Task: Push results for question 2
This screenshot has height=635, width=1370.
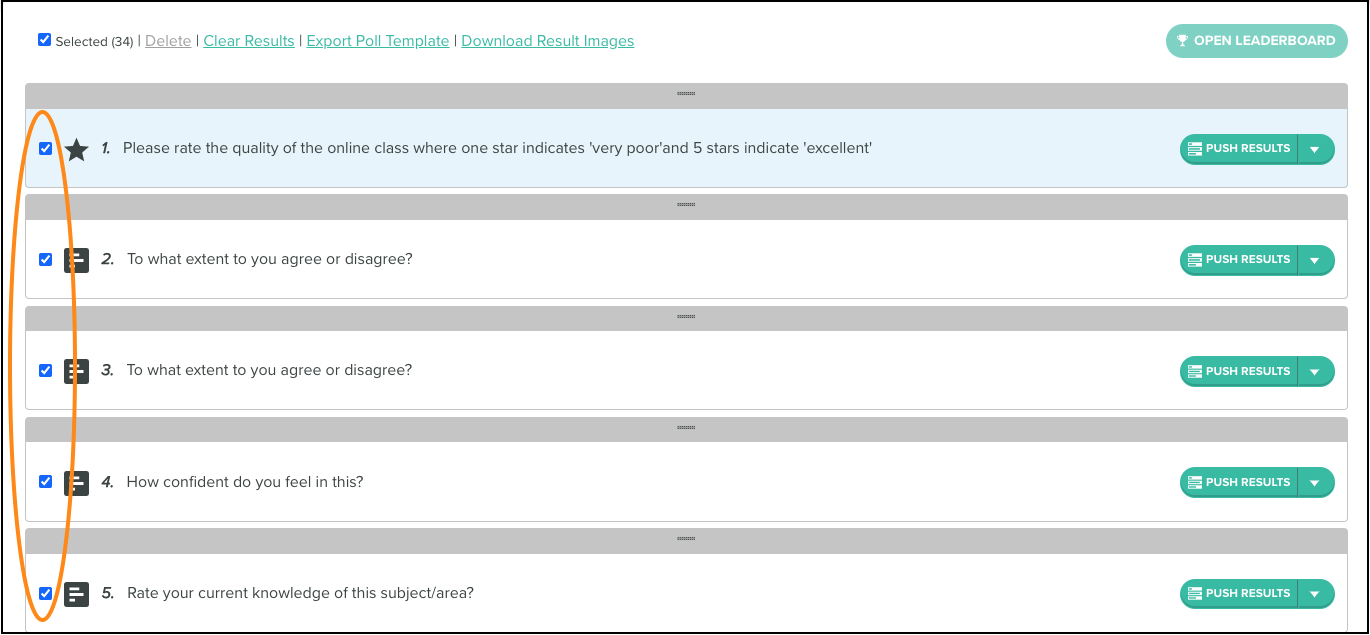Action: click(1239, 260)
